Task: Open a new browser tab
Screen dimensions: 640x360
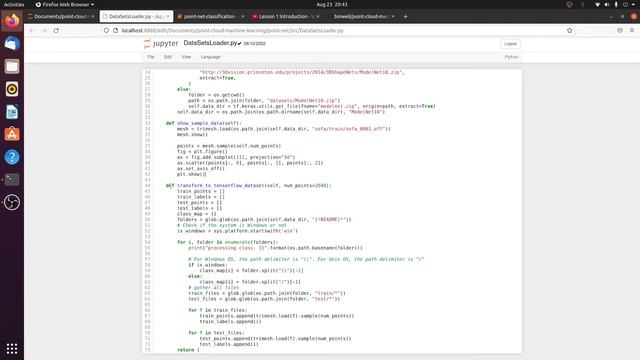Action: coord(405,17)
